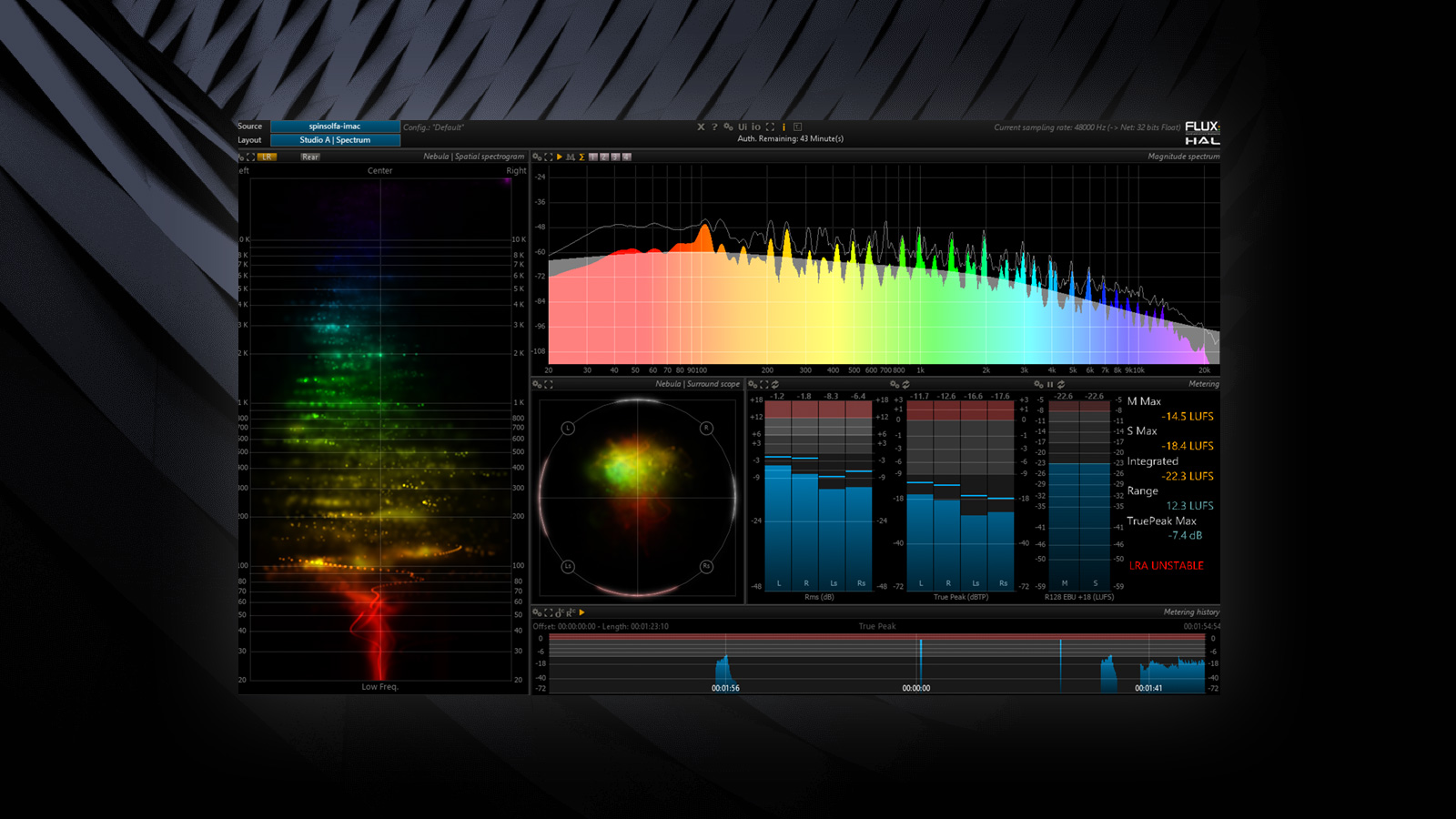The width and height of the screenshot is (1456, 819).
Task: Click the Rs speaker marker in the surround scope
Action: pos(706,566)
